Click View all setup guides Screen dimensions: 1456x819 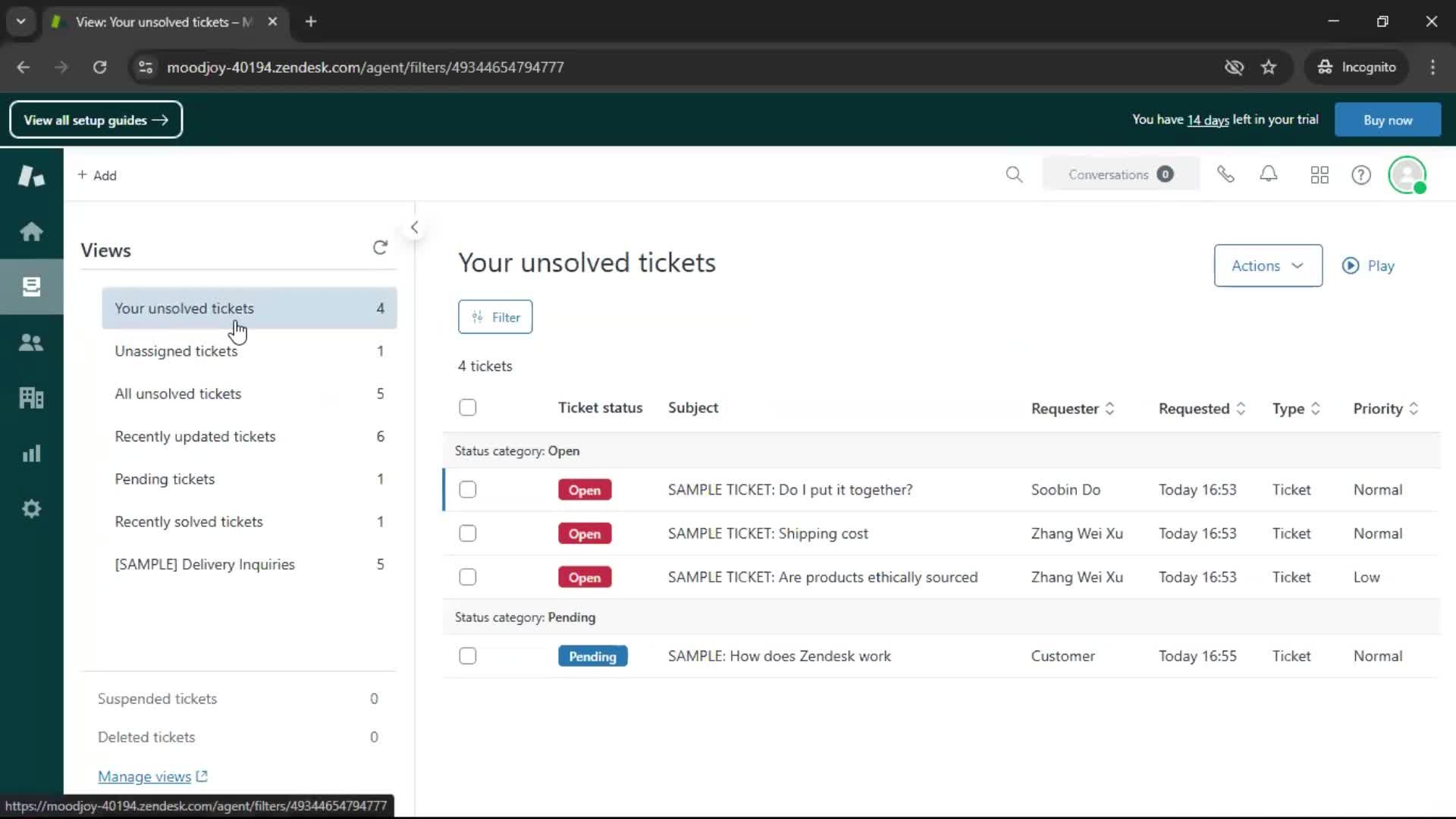[x=96, y=120]
